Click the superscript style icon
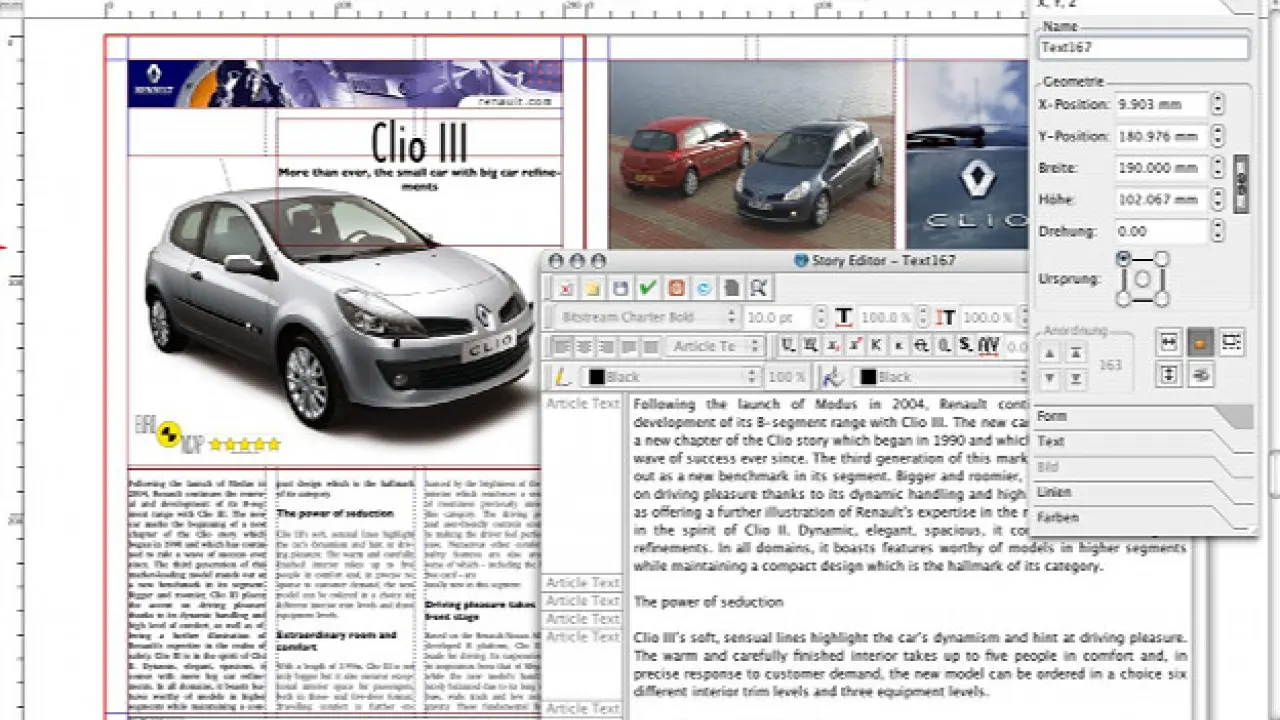Image resolution: width=1280 pixels, height=720 pixels. (x=855, y=346)
